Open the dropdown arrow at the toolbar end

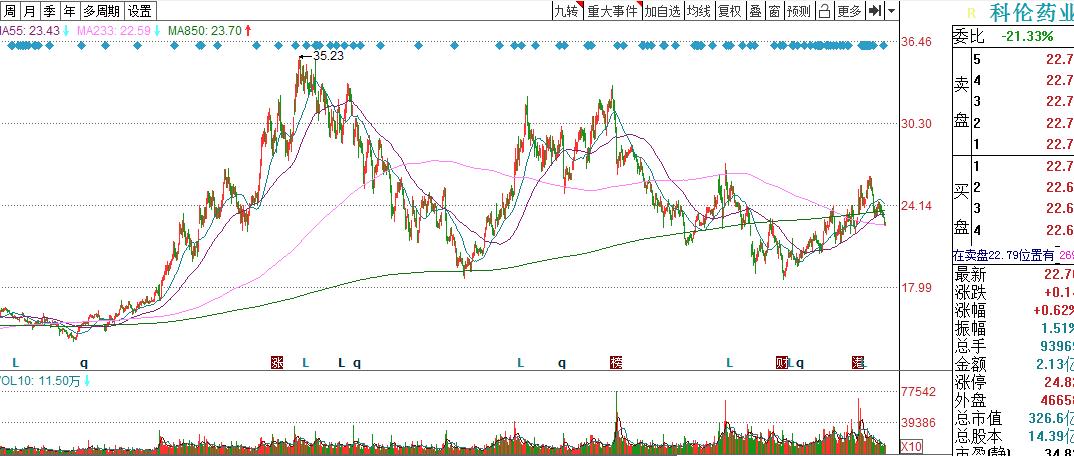click(891, 11)
